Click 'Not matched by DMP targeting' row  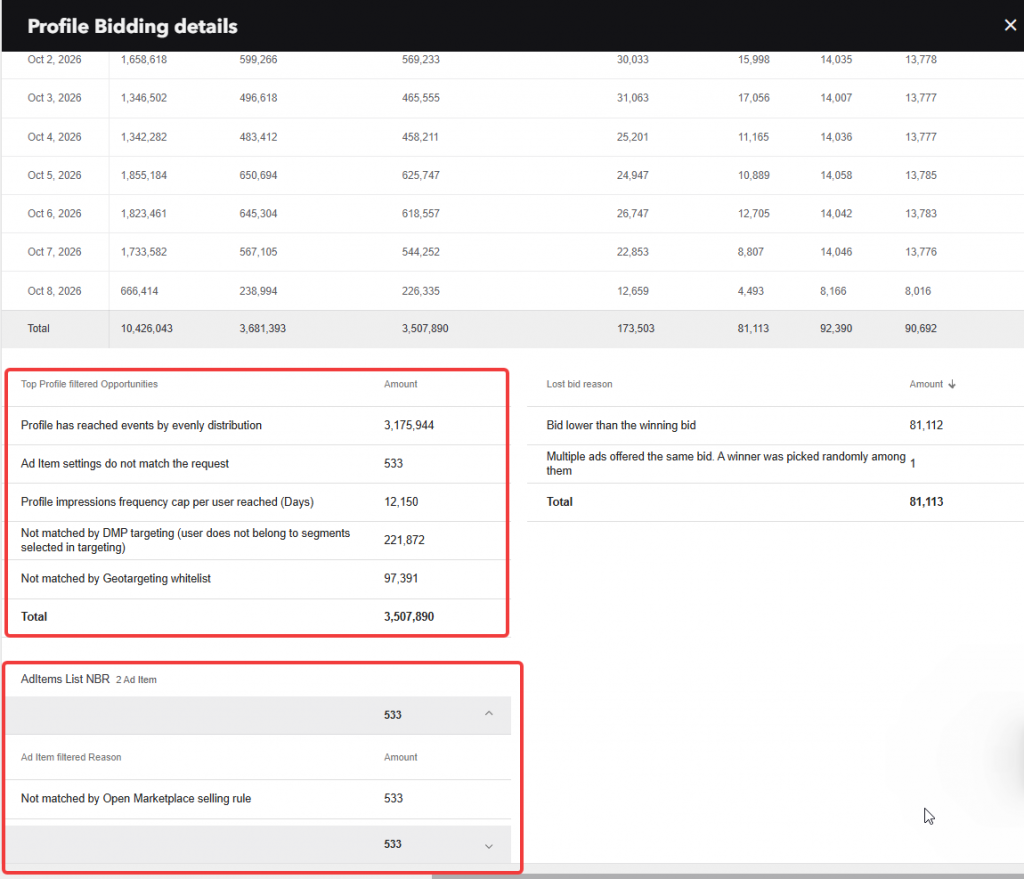pyautogui.click(x=257, y=540)
